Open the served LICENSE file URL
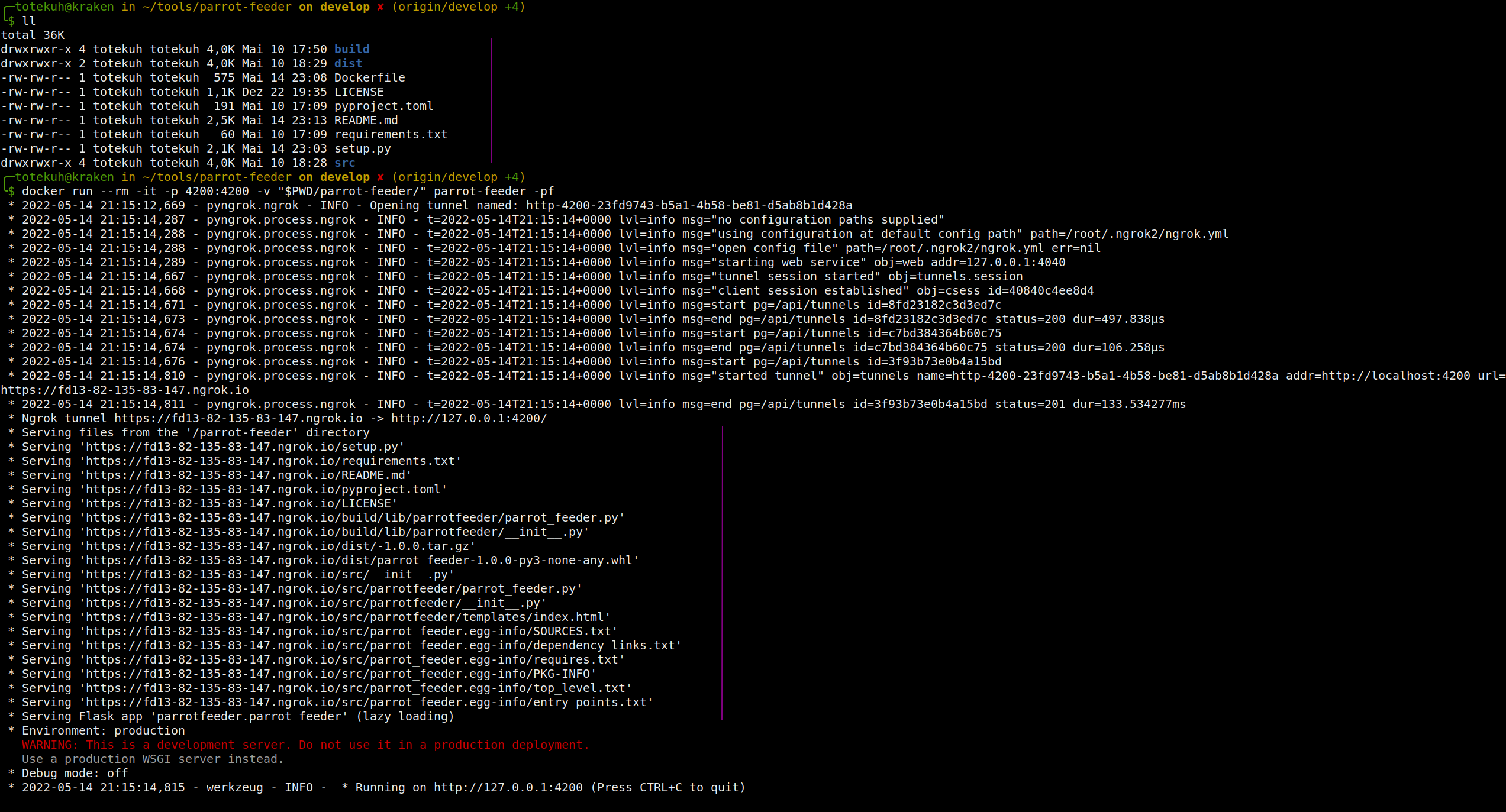The width and height of the screenshot is (1506, 812). (239, 504)
